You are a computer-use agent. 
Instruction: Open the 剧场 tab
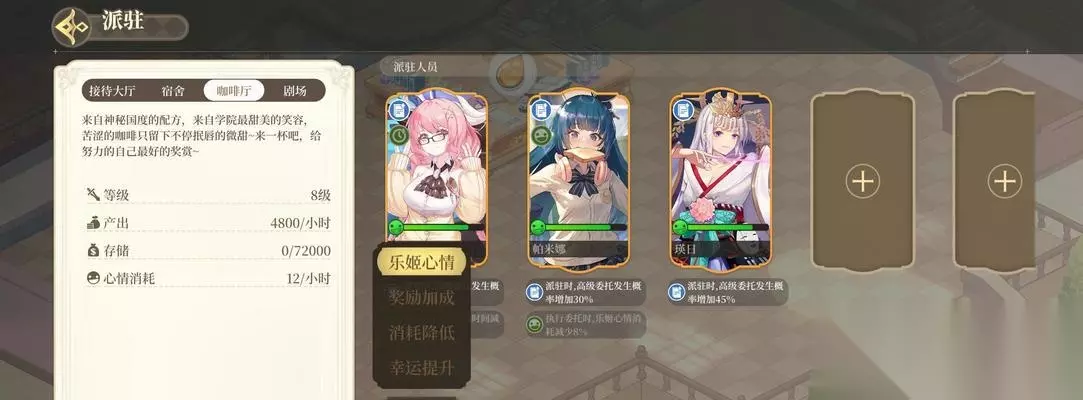pyautogui.click(x=295, y=91)
